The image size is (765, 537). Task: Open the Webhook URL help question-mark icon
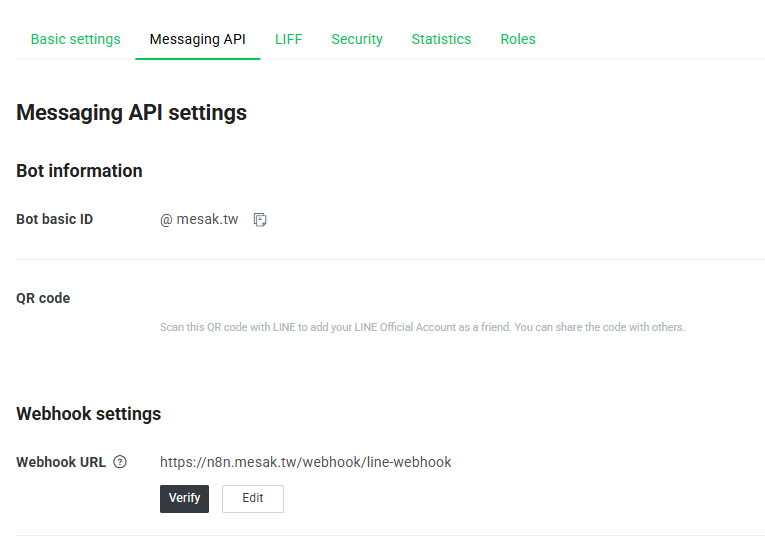click(120, 462)
